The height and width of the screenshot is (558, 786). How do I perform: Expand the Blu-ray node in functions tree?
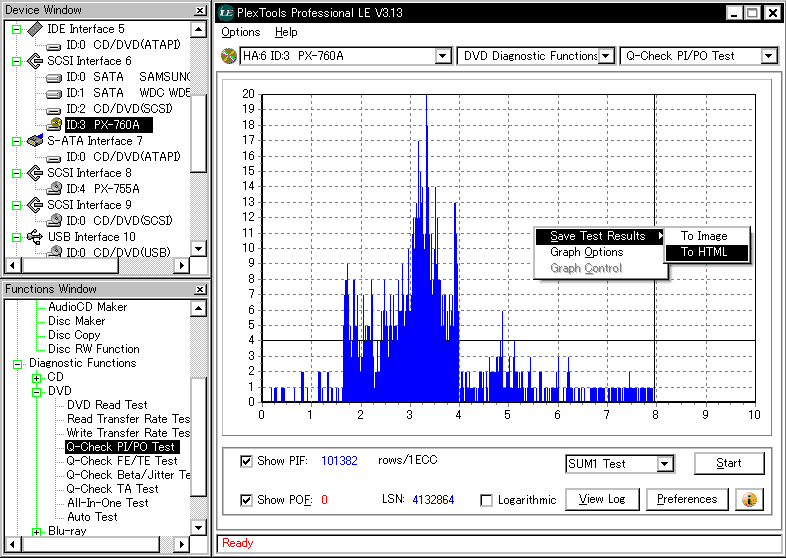[36, 531]
